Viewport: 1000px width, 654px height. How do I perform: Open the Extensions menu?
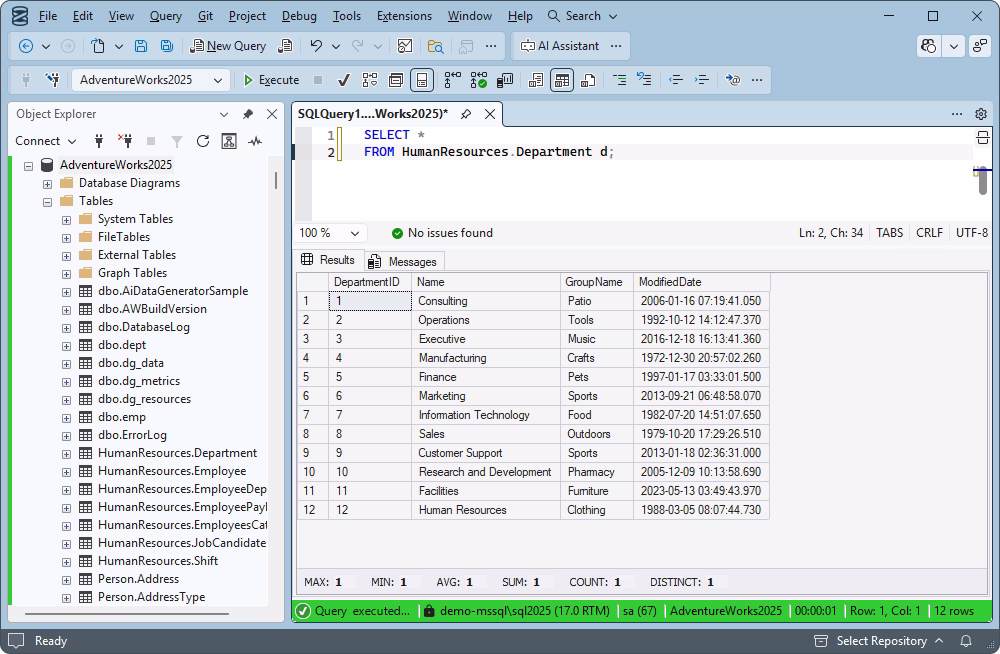pyautogui.click(x=404, y=16)
